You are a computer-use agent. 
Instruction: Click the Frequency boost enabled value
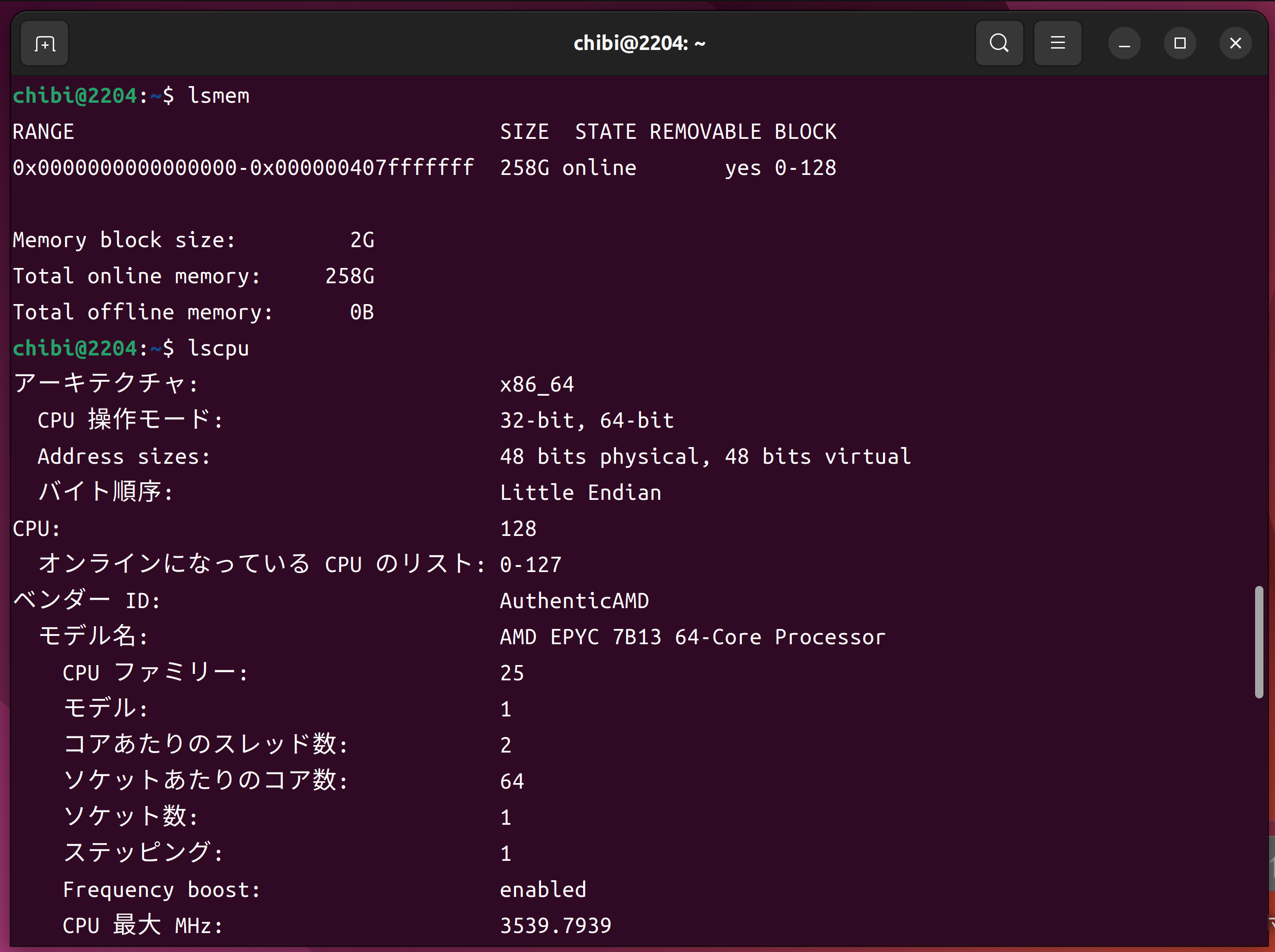click(543, 889)
